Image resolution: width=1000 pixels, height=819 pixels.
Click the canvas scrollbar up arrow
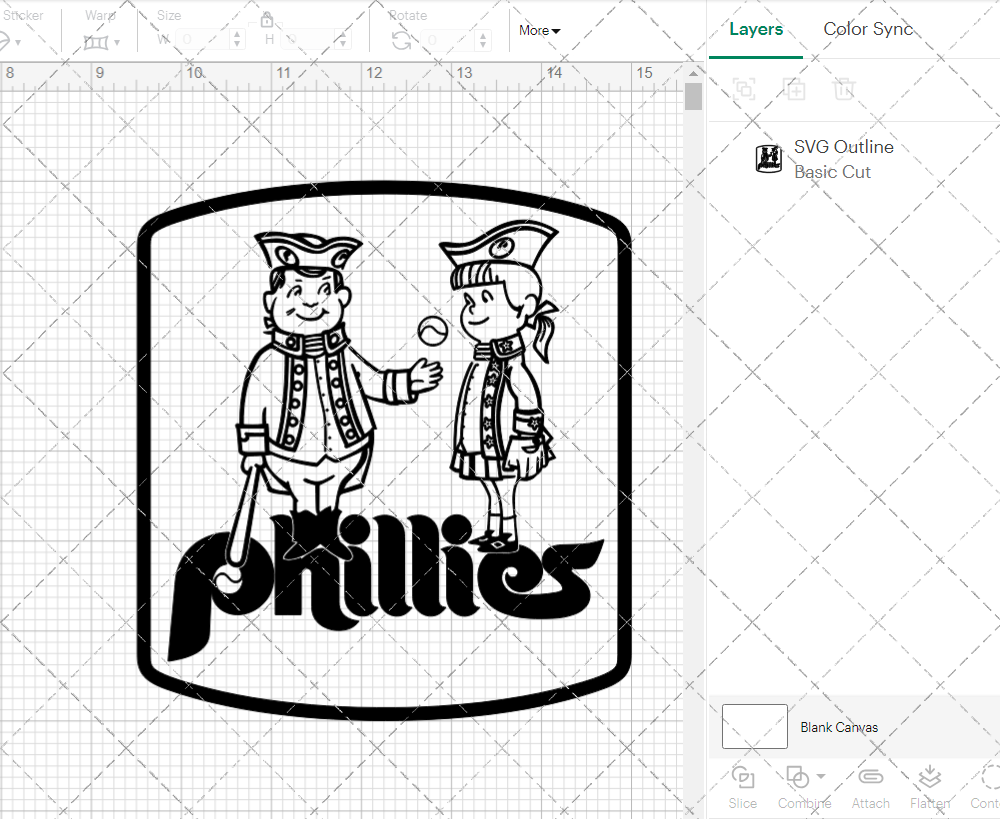coord(693,73)
